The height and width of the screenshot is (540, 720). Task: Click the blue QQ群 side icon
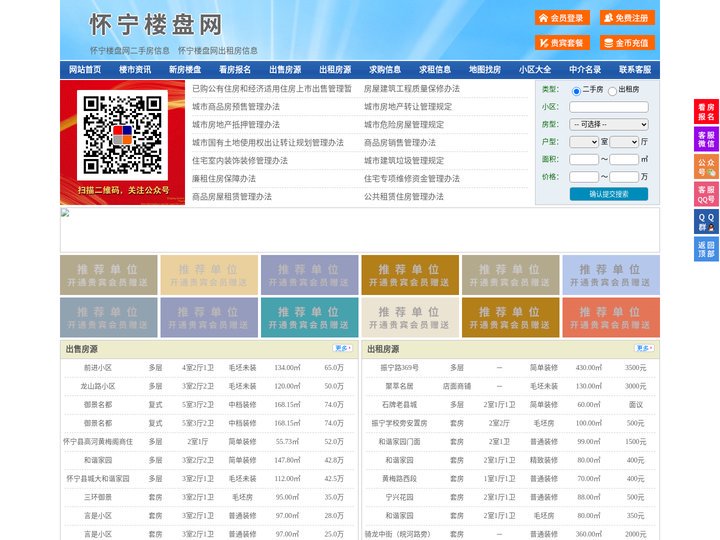[x=706, y=222]
